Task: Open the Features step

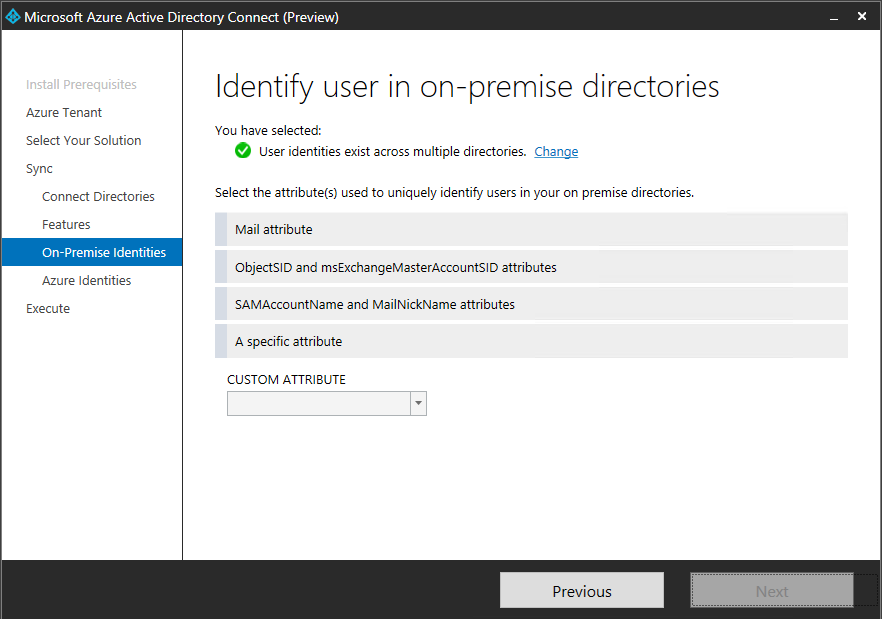Action: click(66, 225)
